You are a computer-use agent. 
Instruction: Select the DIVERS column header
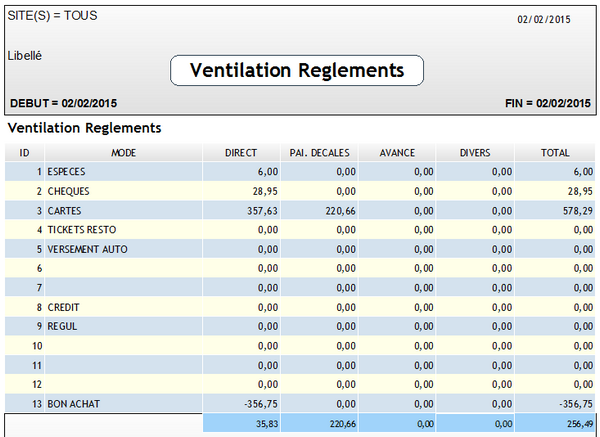point(475,153)
